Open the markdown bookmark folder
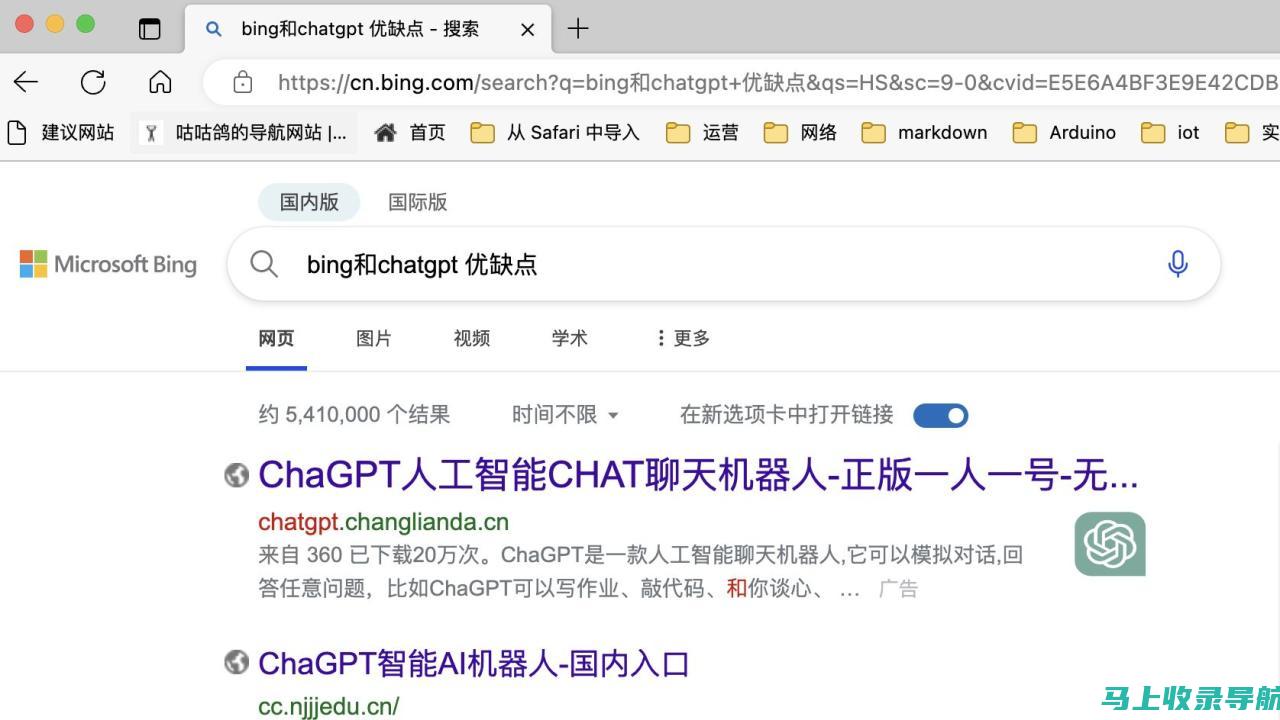 925,132
